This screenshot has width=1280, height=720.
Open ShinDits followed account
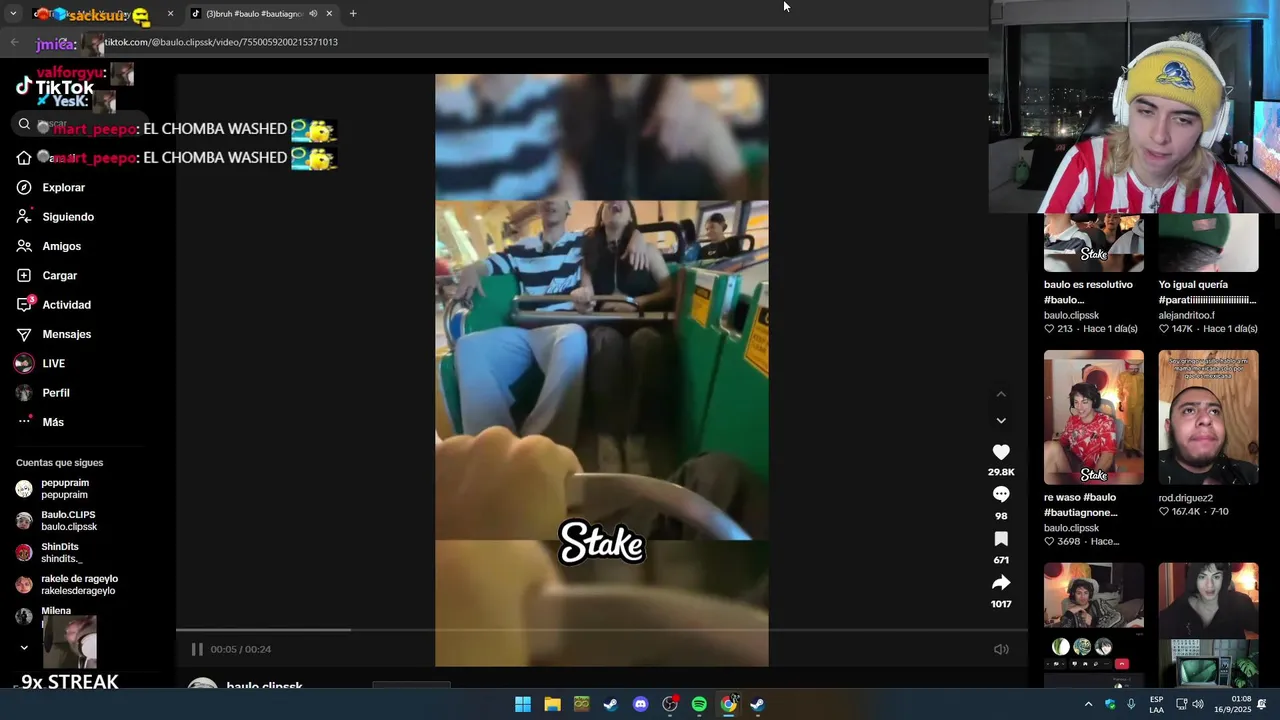tap(60, 553)
